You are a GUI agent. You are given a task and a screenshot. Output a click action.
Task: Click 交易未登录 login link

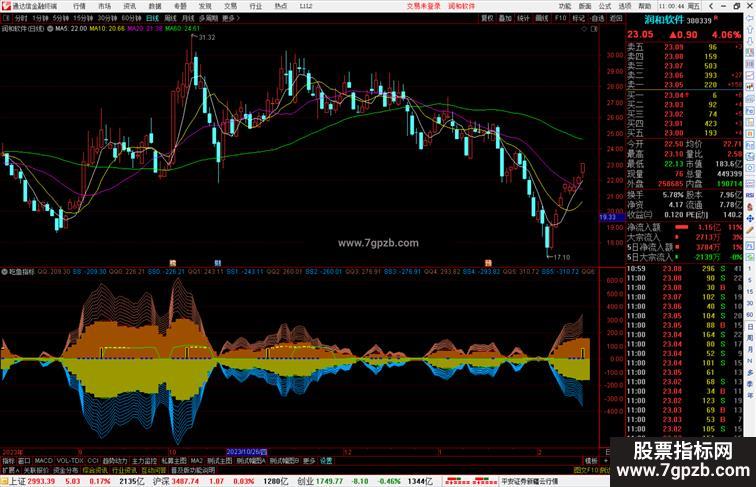(424, 6)
